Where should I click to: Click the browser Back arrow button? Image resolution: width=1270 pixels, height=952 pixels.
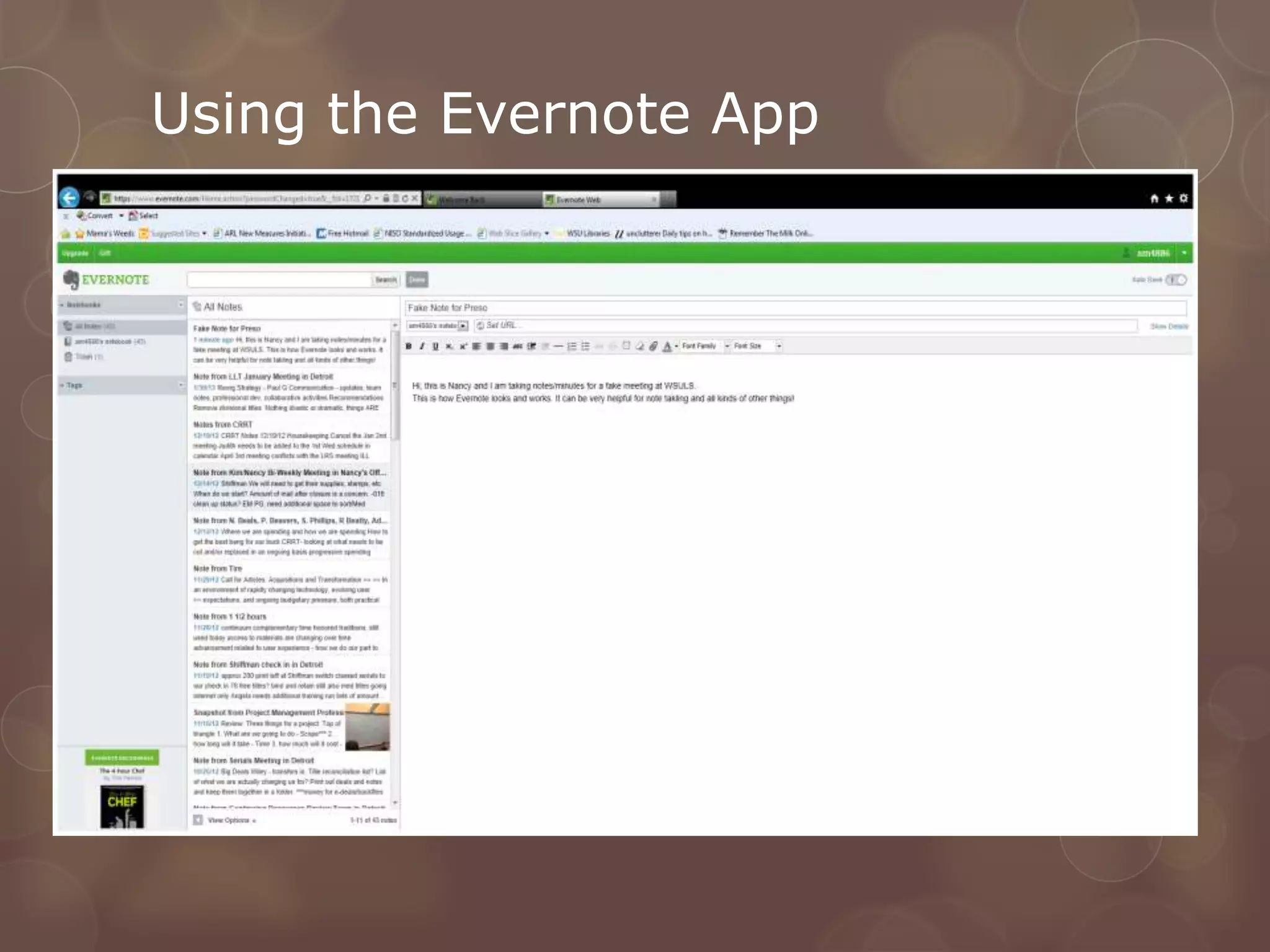point(69,198)
